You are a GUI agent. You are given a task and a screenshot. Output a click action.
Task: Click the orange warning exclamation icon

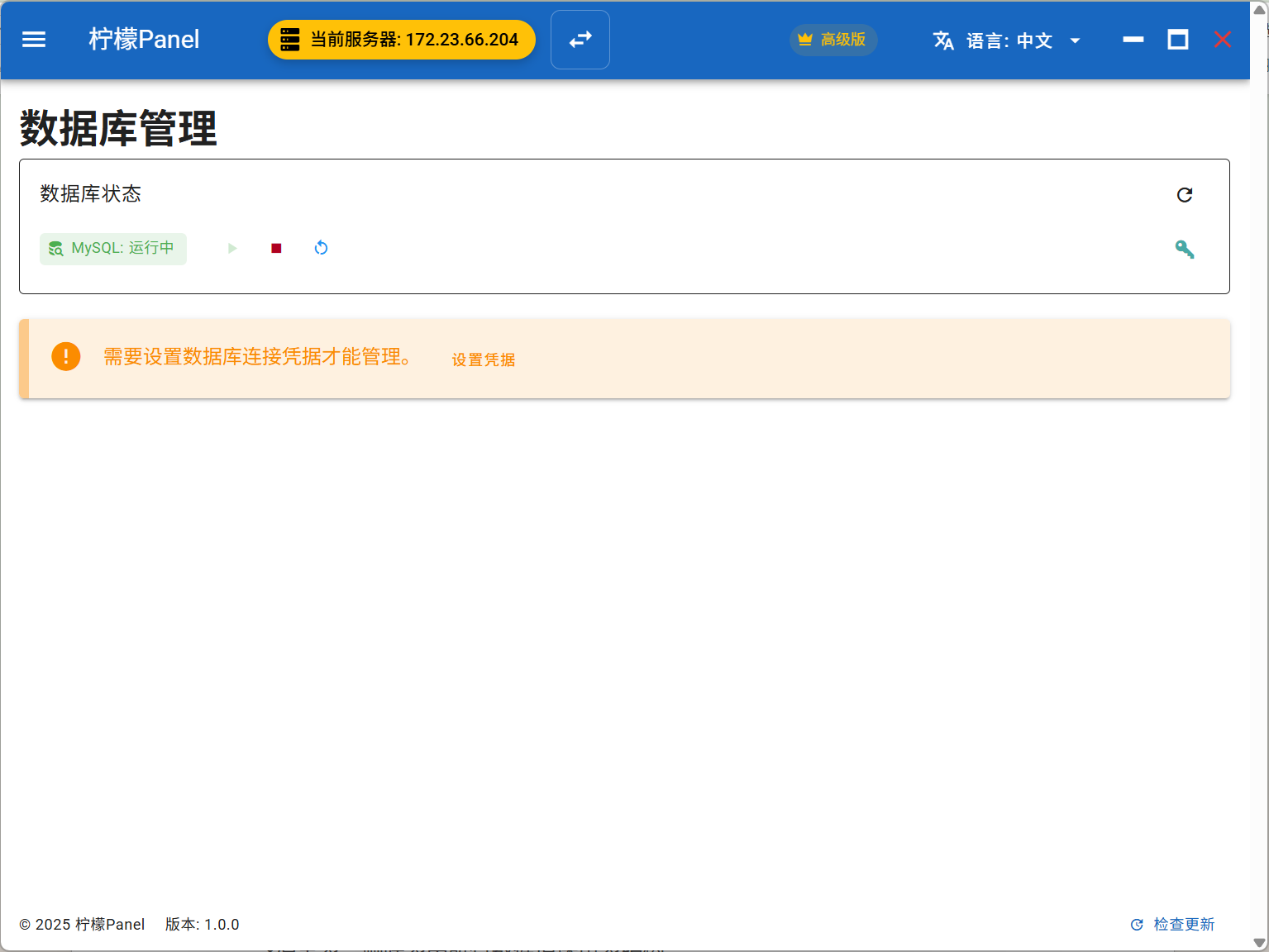pos(66,356)
